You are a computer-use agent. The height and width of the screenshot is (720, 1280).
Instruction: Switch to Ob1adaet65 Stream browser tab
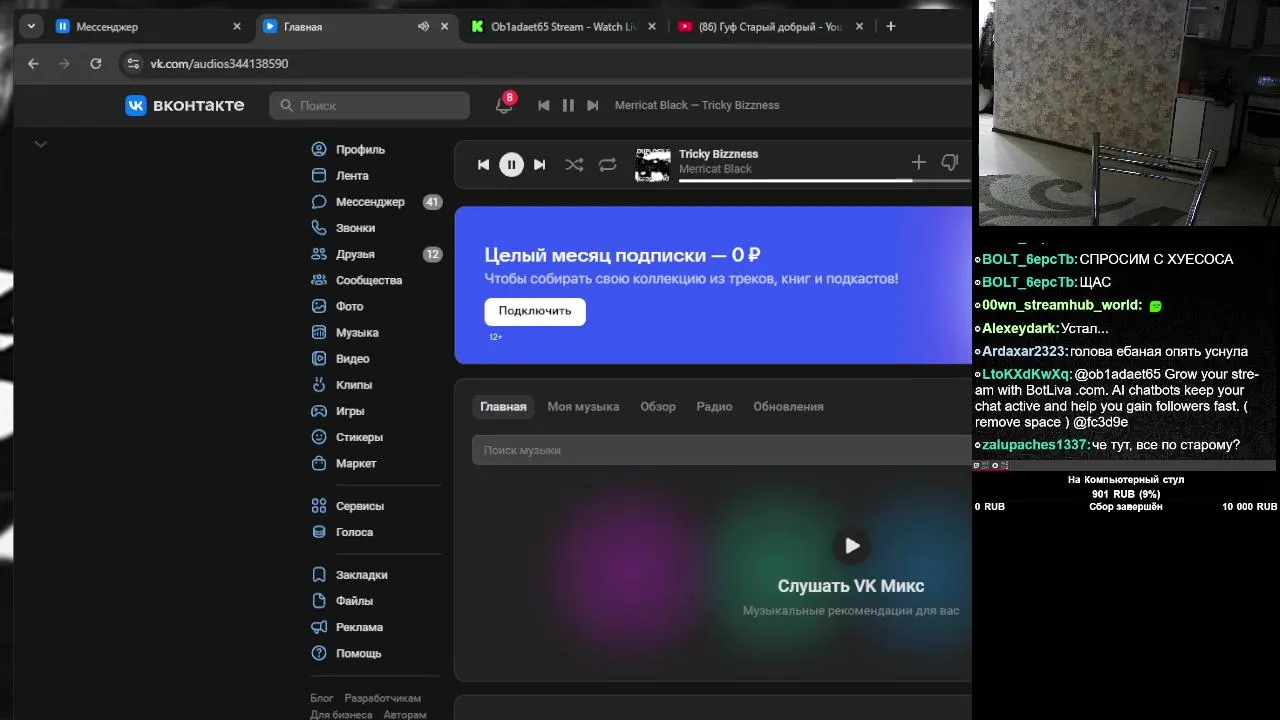click(x=563, y=27)
